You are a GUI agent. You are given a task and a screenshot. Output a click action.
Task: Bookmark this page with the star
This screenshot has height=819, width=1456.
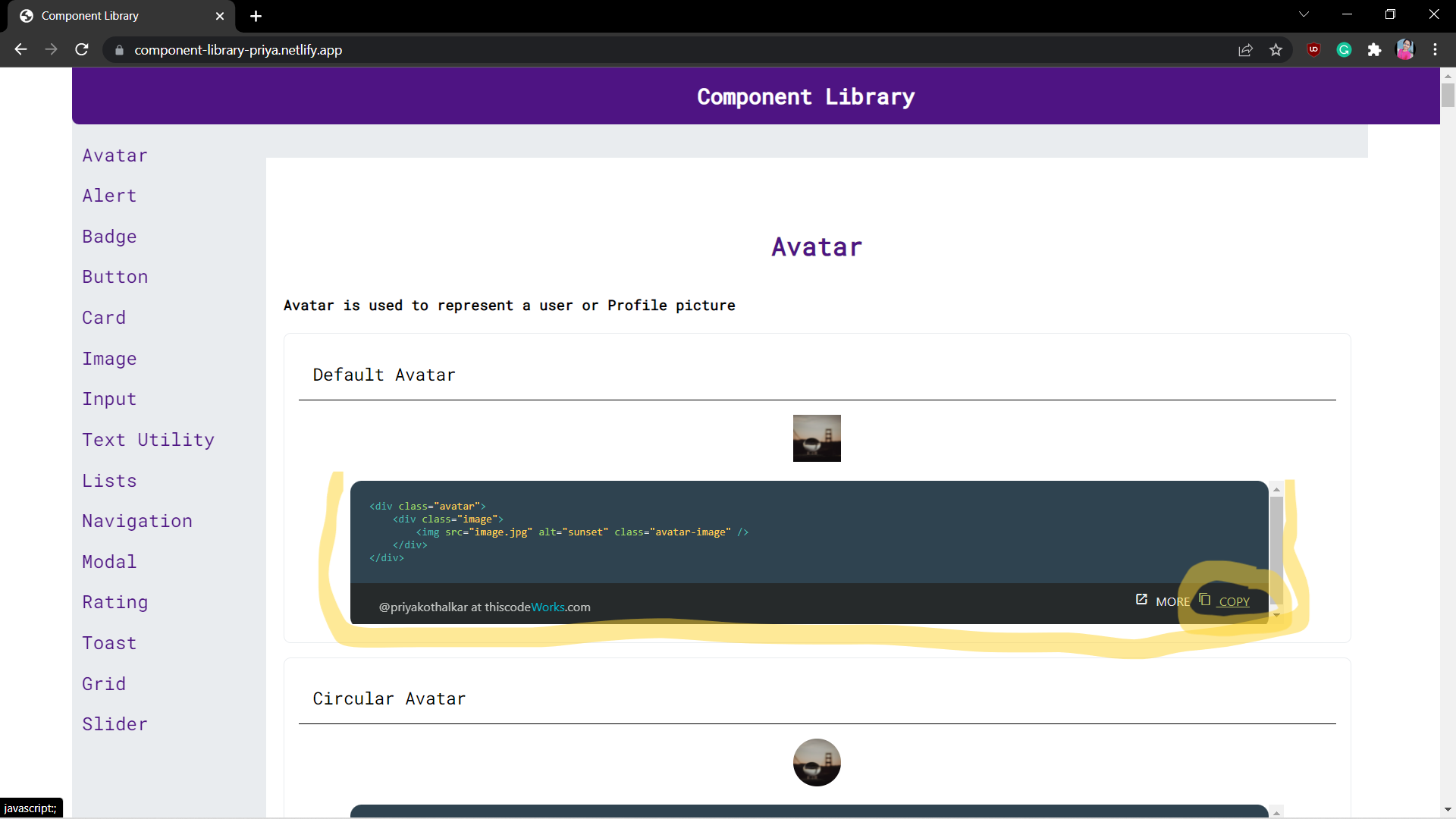[x=1276, y=50]
